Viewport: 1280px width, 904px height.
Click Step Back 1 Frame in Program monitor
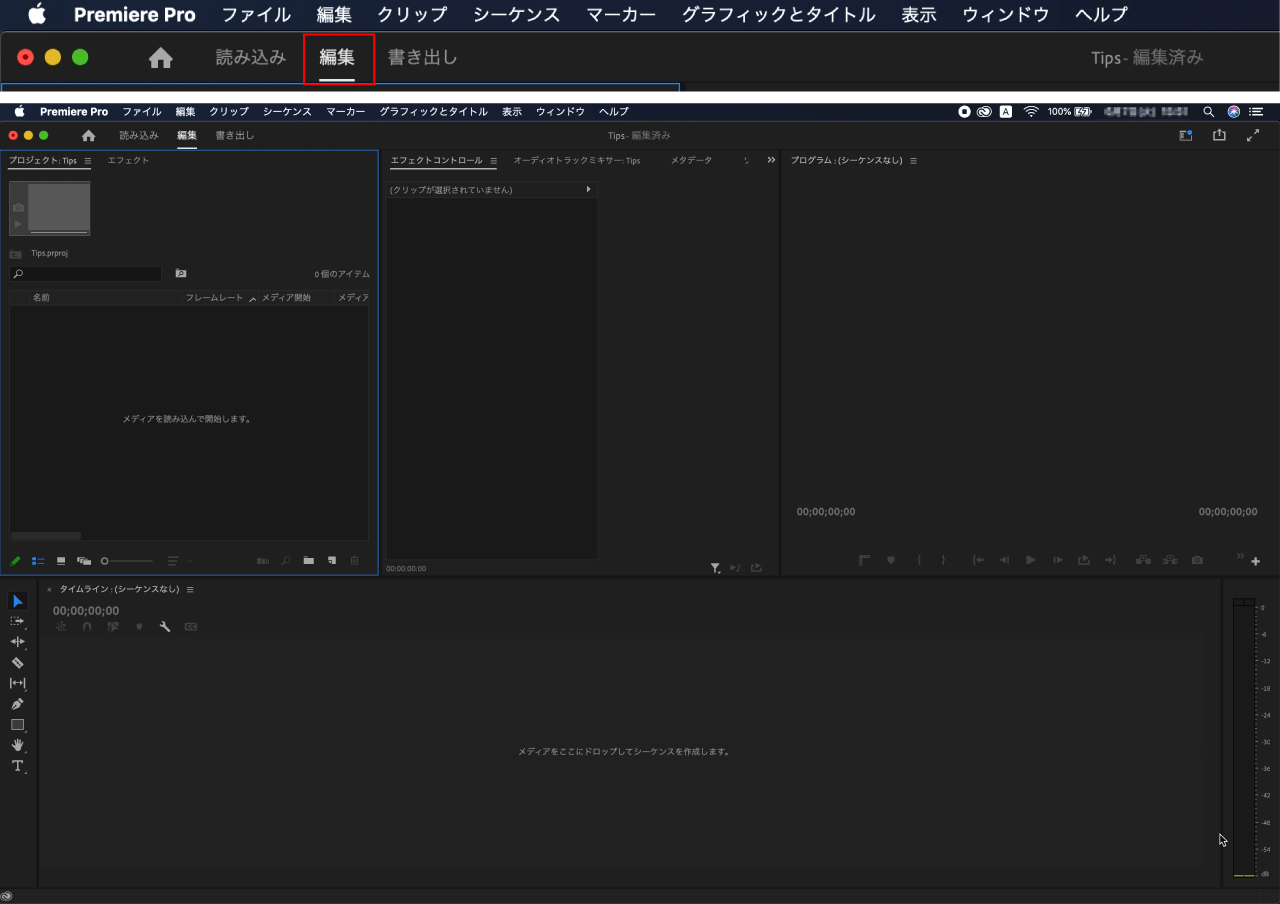click(x=1004, y=560)
